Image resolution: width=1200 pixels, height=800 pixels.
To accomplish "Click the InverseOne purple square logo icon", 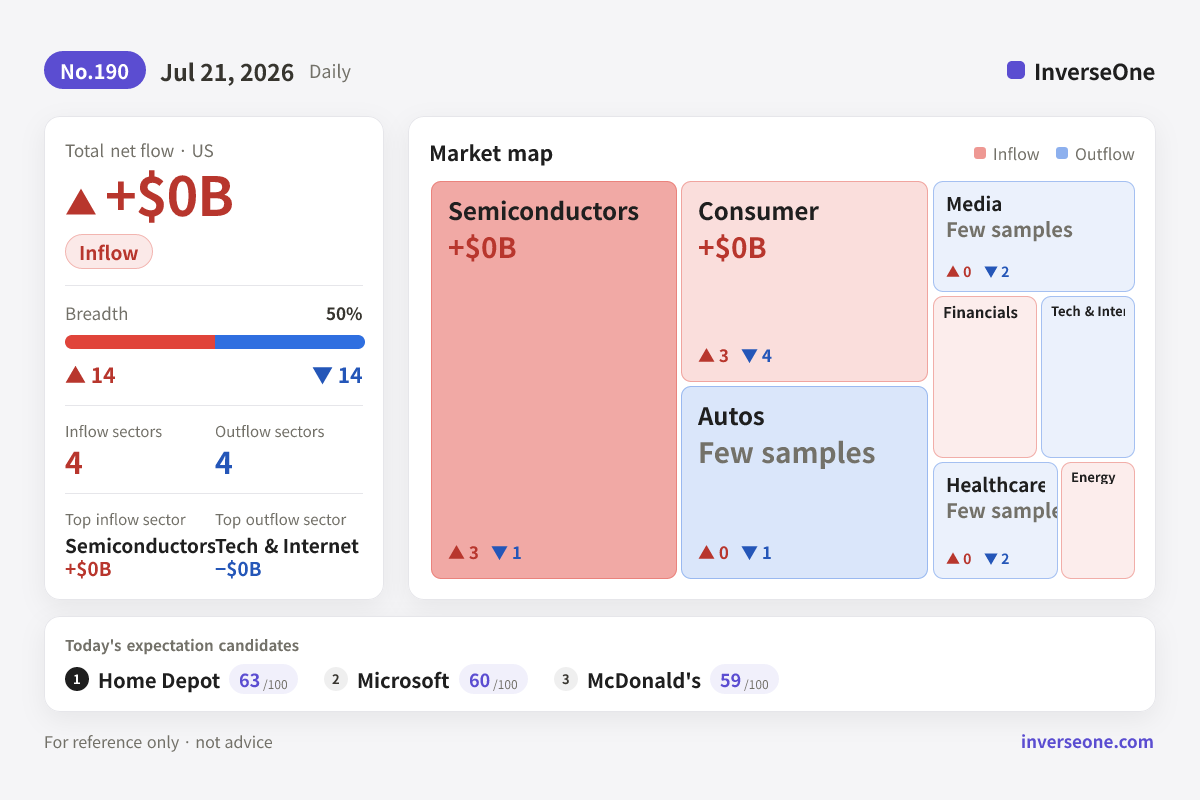I will click(x=1016, y=70).
